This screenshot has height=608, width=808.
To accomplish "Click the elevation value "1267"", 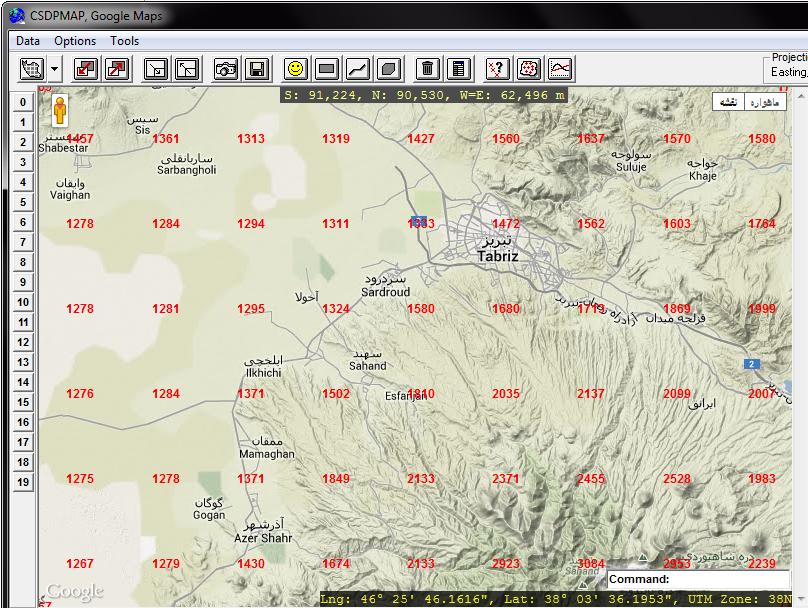I will click(x=80, y=564).
